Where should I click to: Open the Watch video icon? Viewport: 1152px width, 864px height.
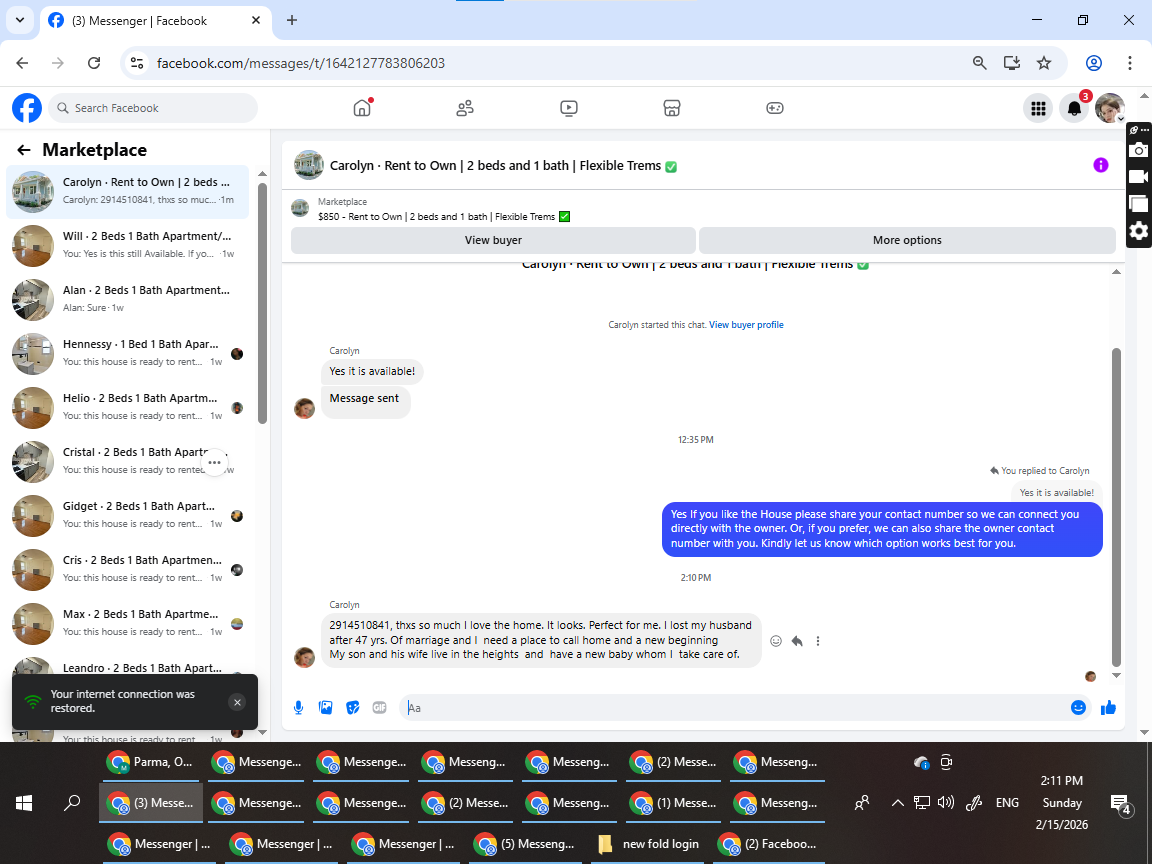click(x=568, y=108)
